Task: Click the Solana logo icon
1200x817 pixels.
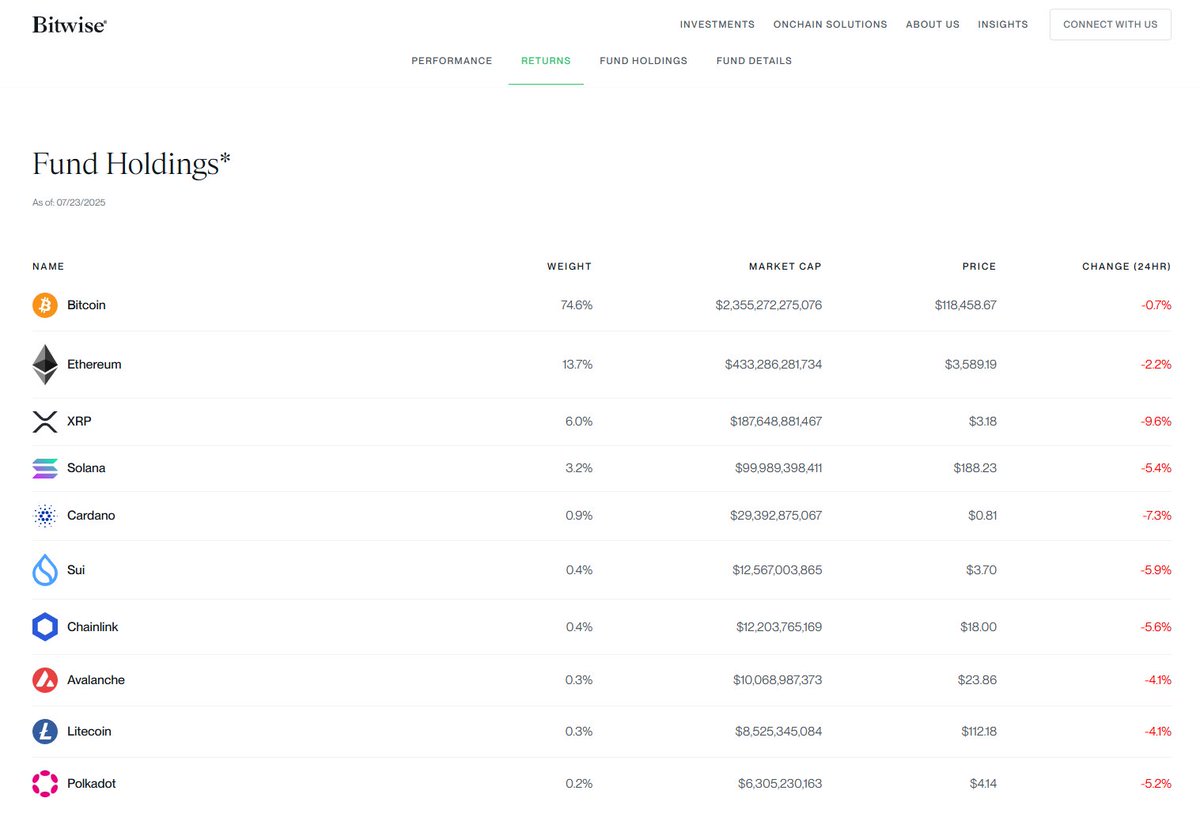Action: (45, 468)
